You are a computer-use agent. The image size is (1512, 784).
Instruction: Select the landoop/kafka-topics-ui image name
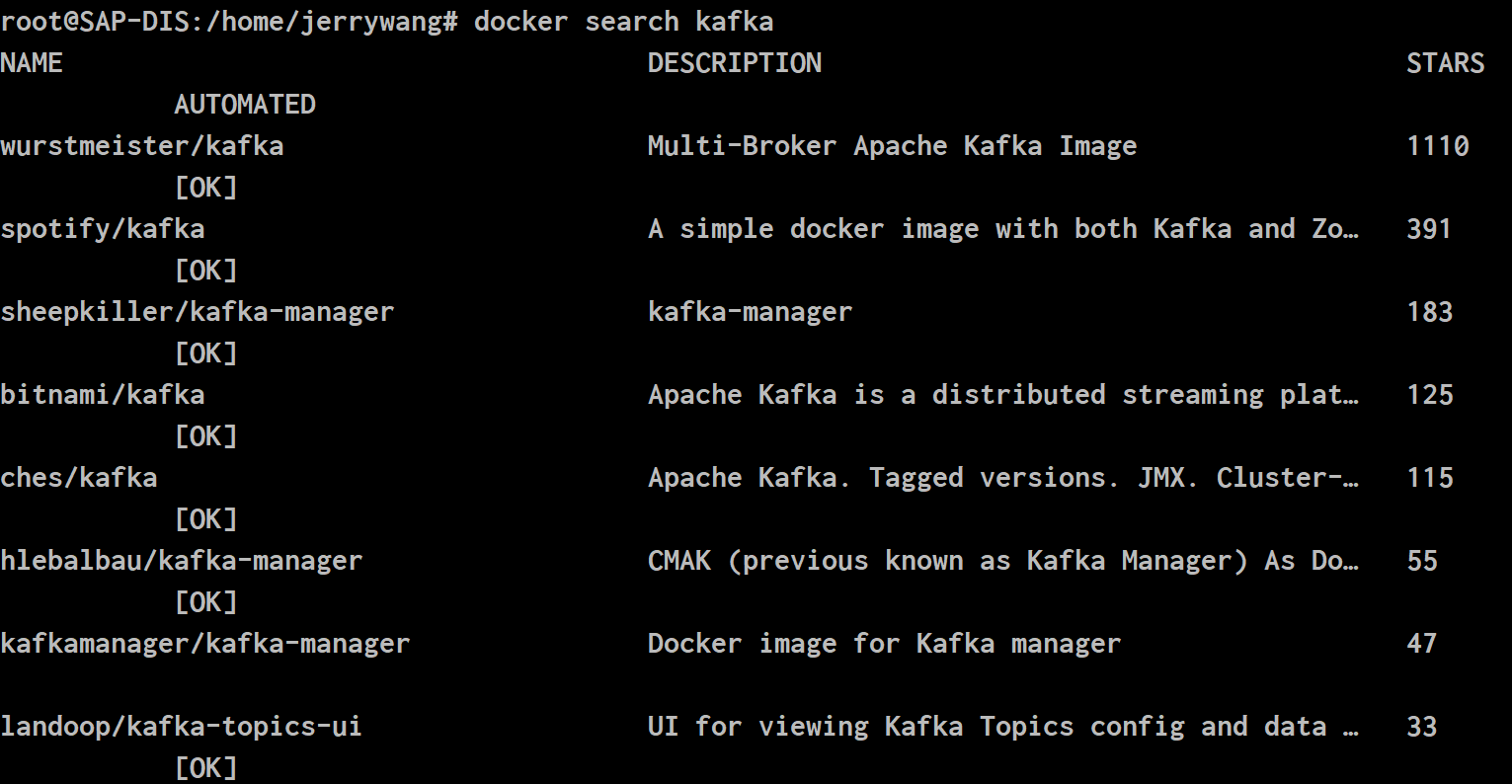pos(182,727)
